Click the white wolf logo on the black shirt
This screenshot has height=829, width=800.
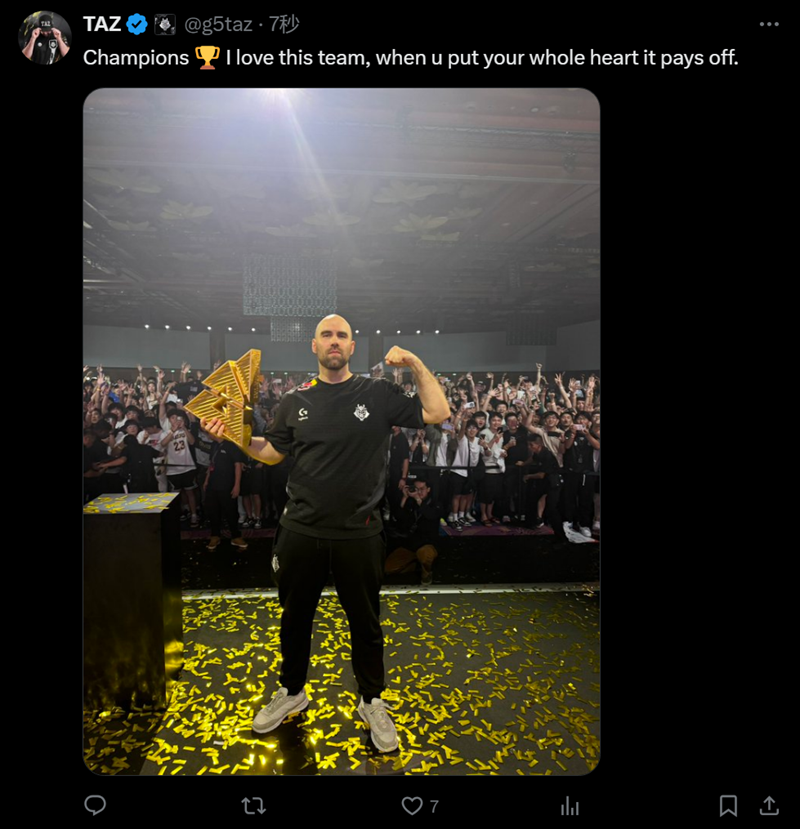pyautogui.click(x=362, y=412)
